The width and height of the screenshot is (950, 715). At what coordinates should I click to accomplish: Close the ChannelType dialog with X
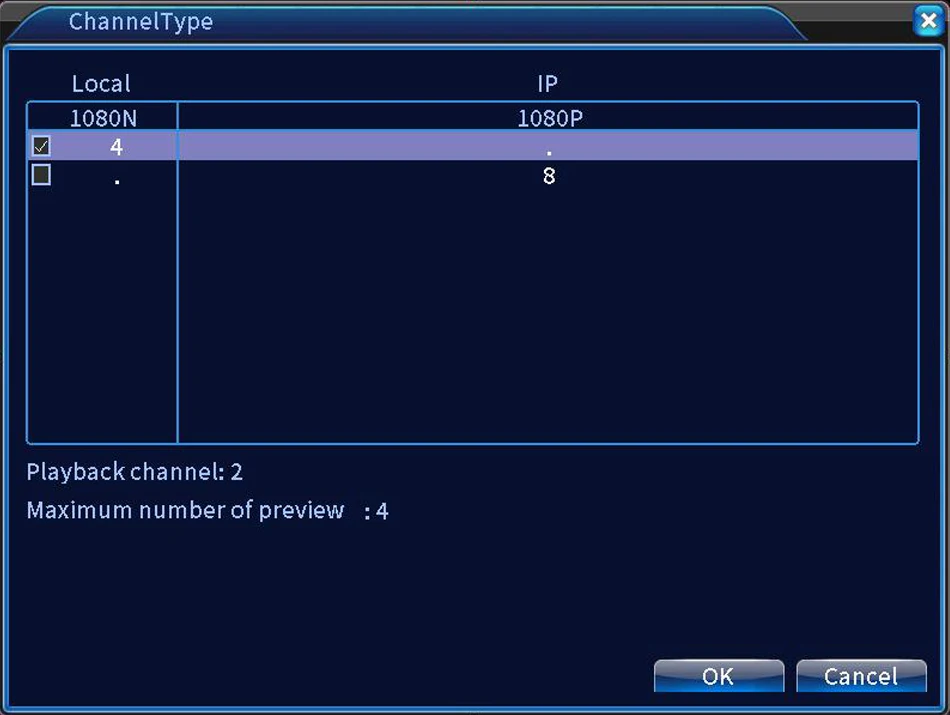pyautogui.click(x=928, y=21)
